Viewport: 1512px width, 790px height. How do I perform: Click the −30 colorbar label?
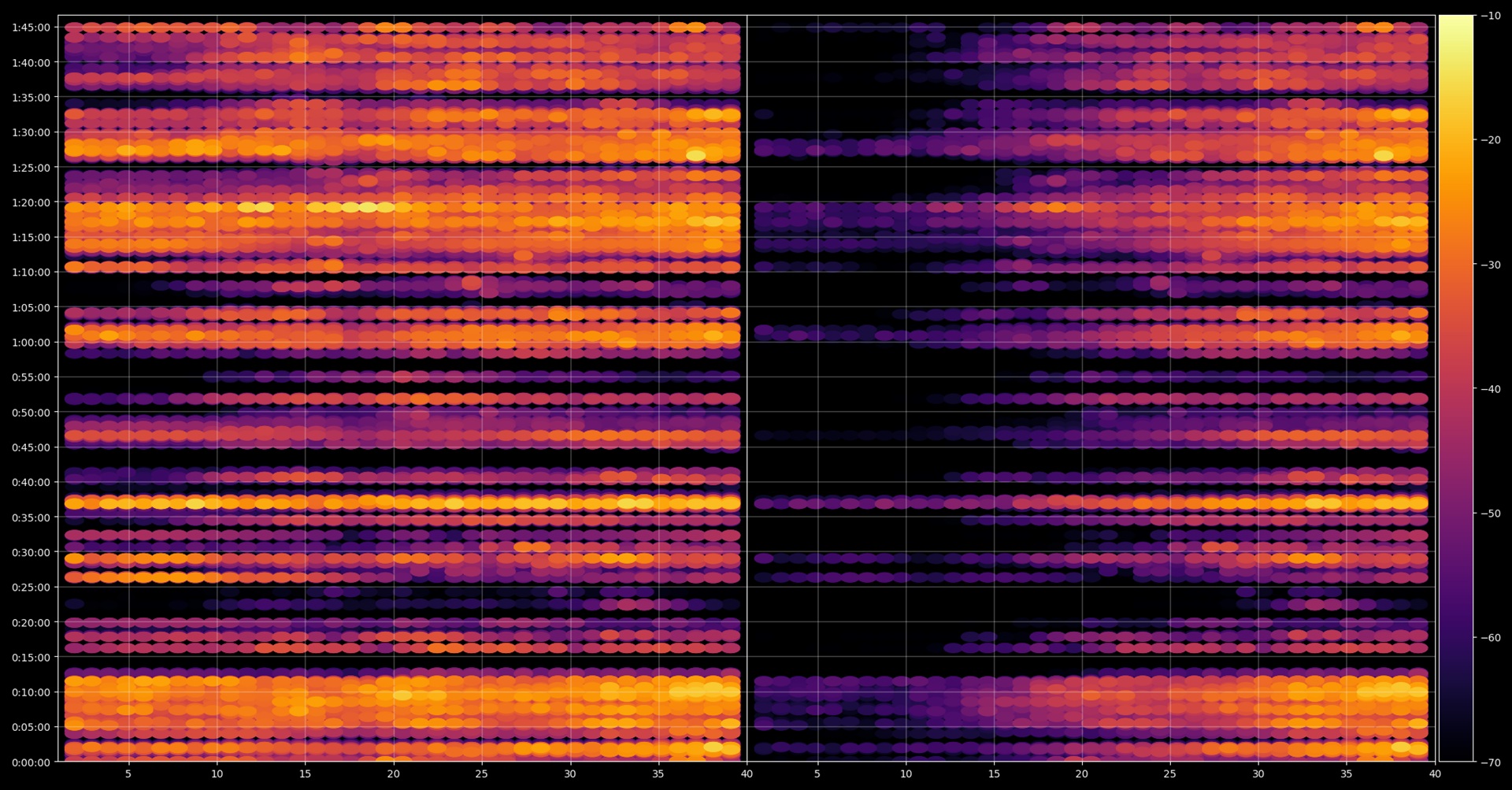click(x=1490, y=265)
